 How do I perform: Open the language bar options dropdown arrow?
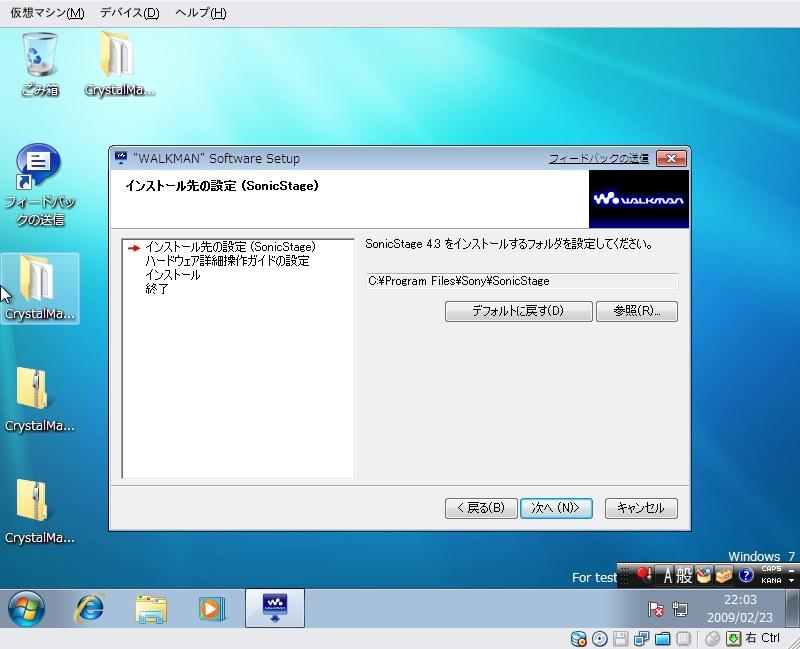click(x=792, y=581)
